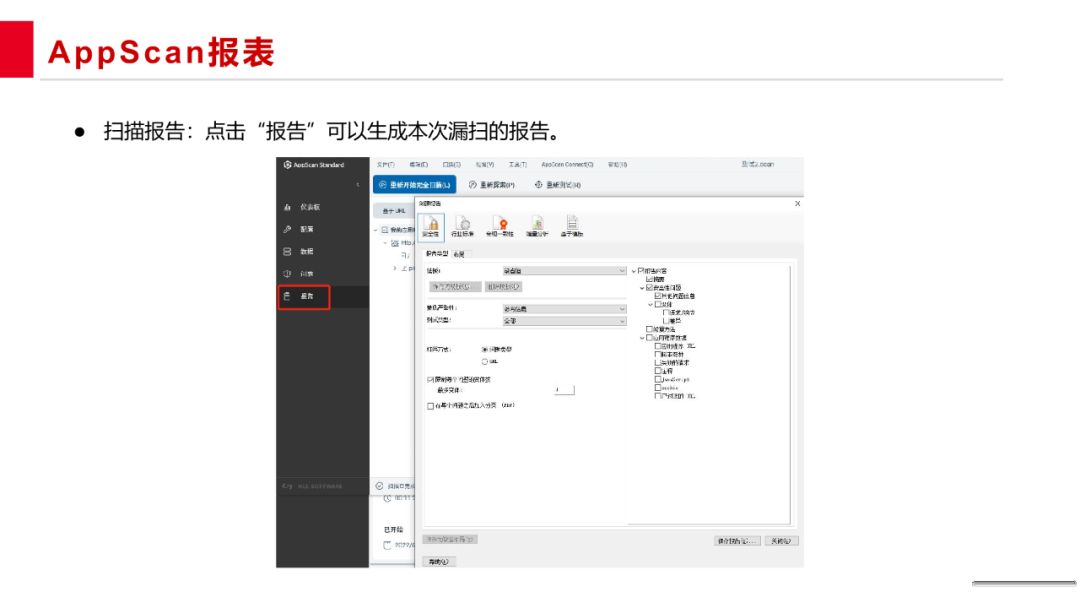
Task: Click the 帮助 help button at dialog bottom
Action: tap(439, 562)
